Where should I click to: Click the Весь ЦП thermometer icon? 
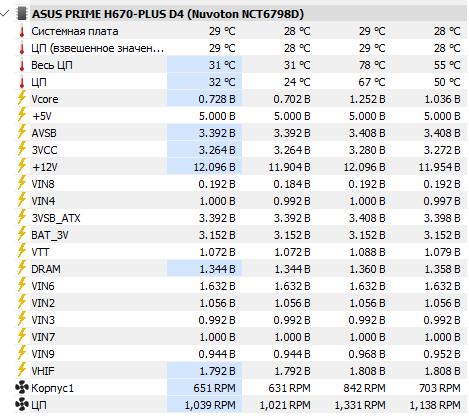22,65
